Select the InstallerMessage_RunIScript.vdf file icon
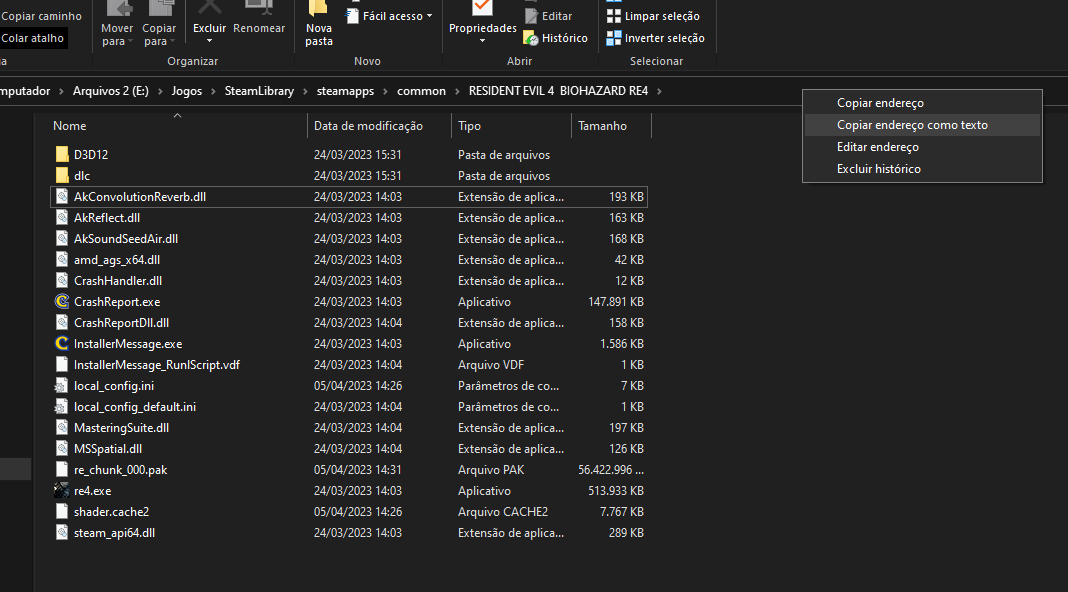Screen dimensions: 1068x592 pos(62,364)
